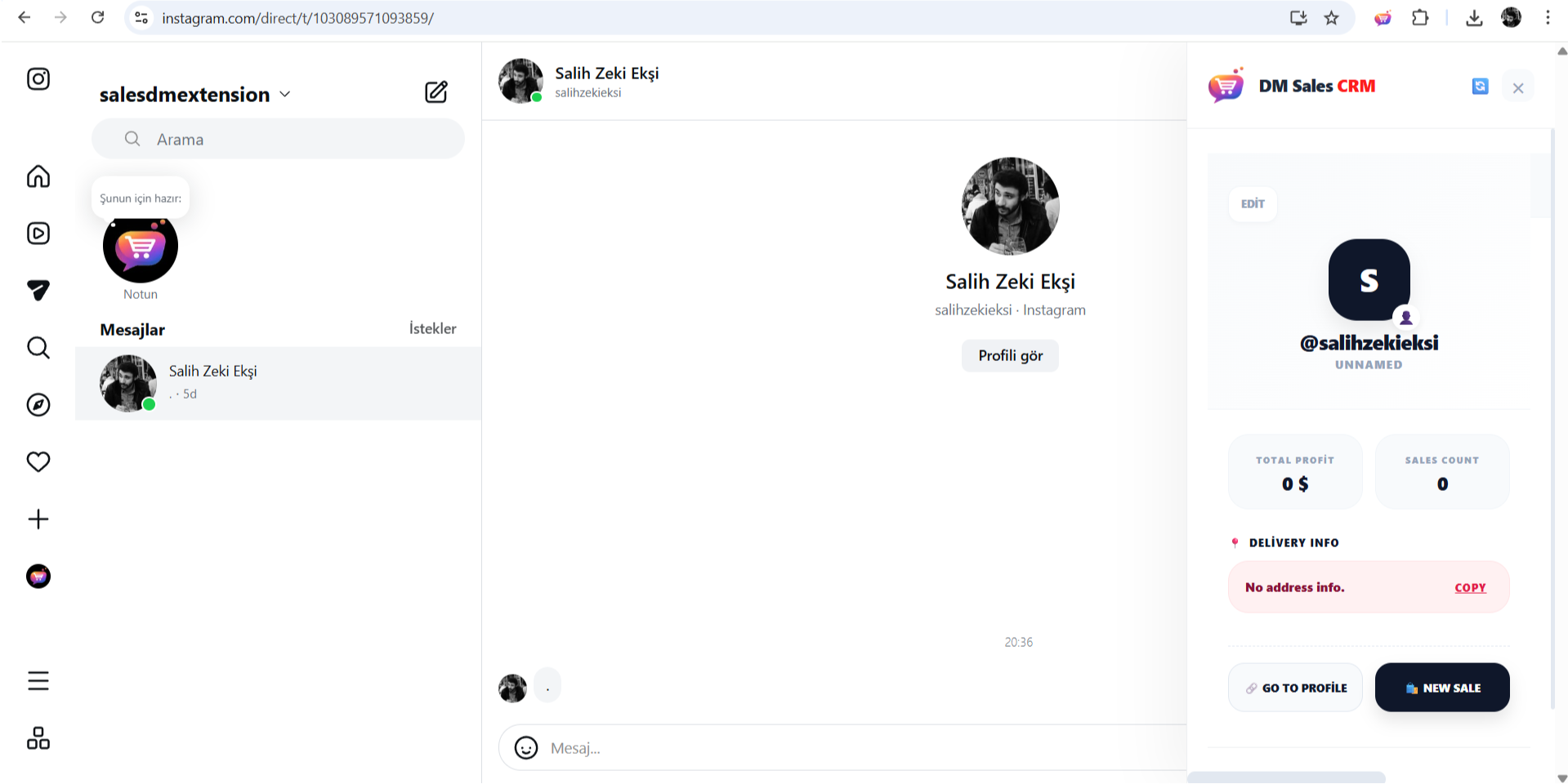
Task: Focus the Arama search field
Action: pyautogui.click(x=278, y=140)
